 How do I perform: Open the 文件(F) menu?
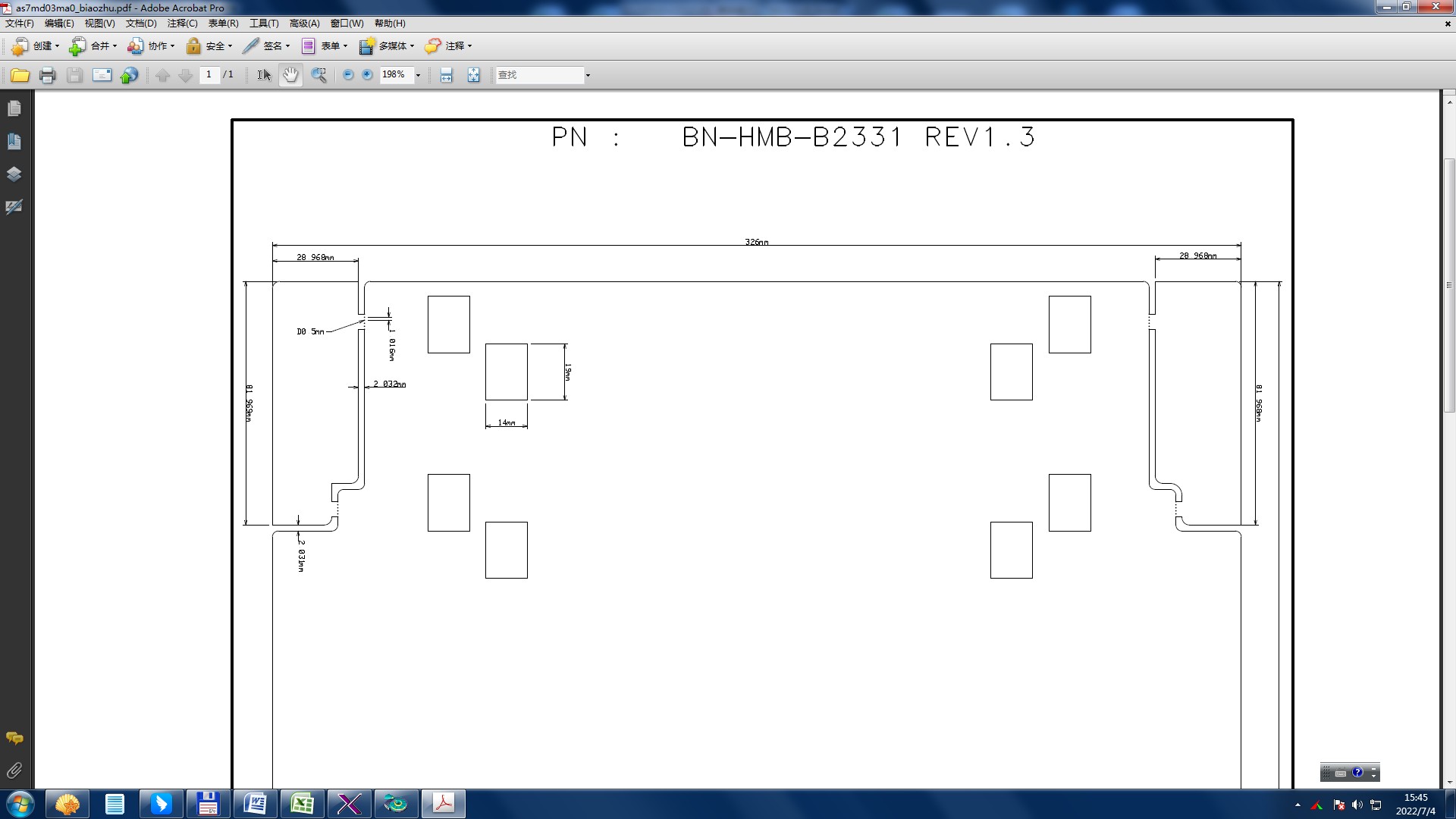[x=19, y=24]
